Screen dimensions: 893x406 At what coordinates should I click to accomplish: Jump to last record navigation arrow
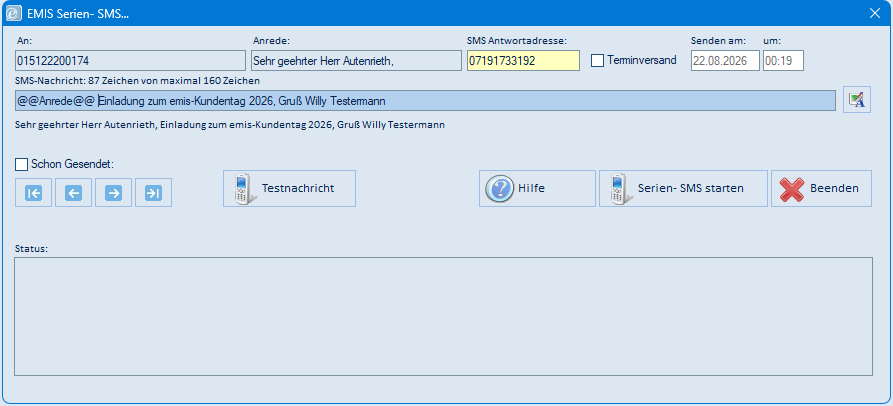(153, 193)
